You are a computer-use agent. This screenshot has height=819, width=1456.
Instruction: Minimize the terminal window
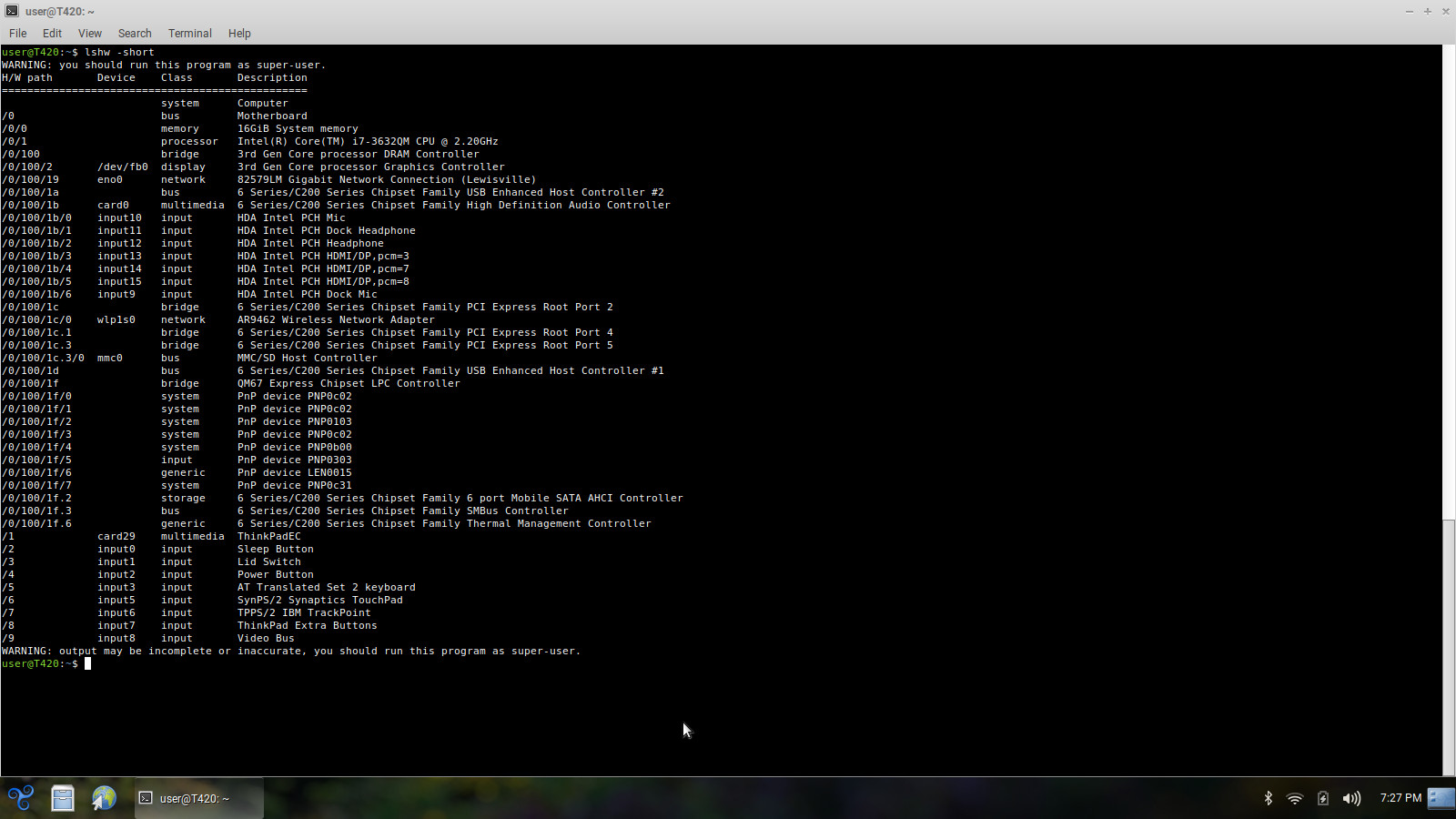pyautogui.click(x=1410, y=11)
